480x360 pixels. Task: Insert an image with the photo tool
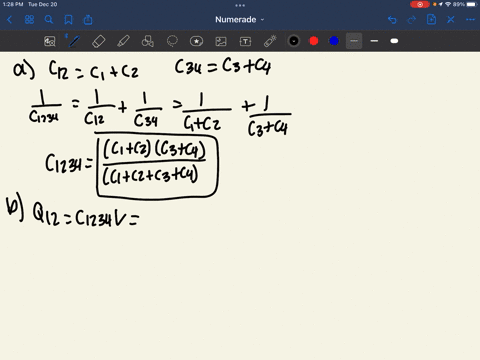221,41
